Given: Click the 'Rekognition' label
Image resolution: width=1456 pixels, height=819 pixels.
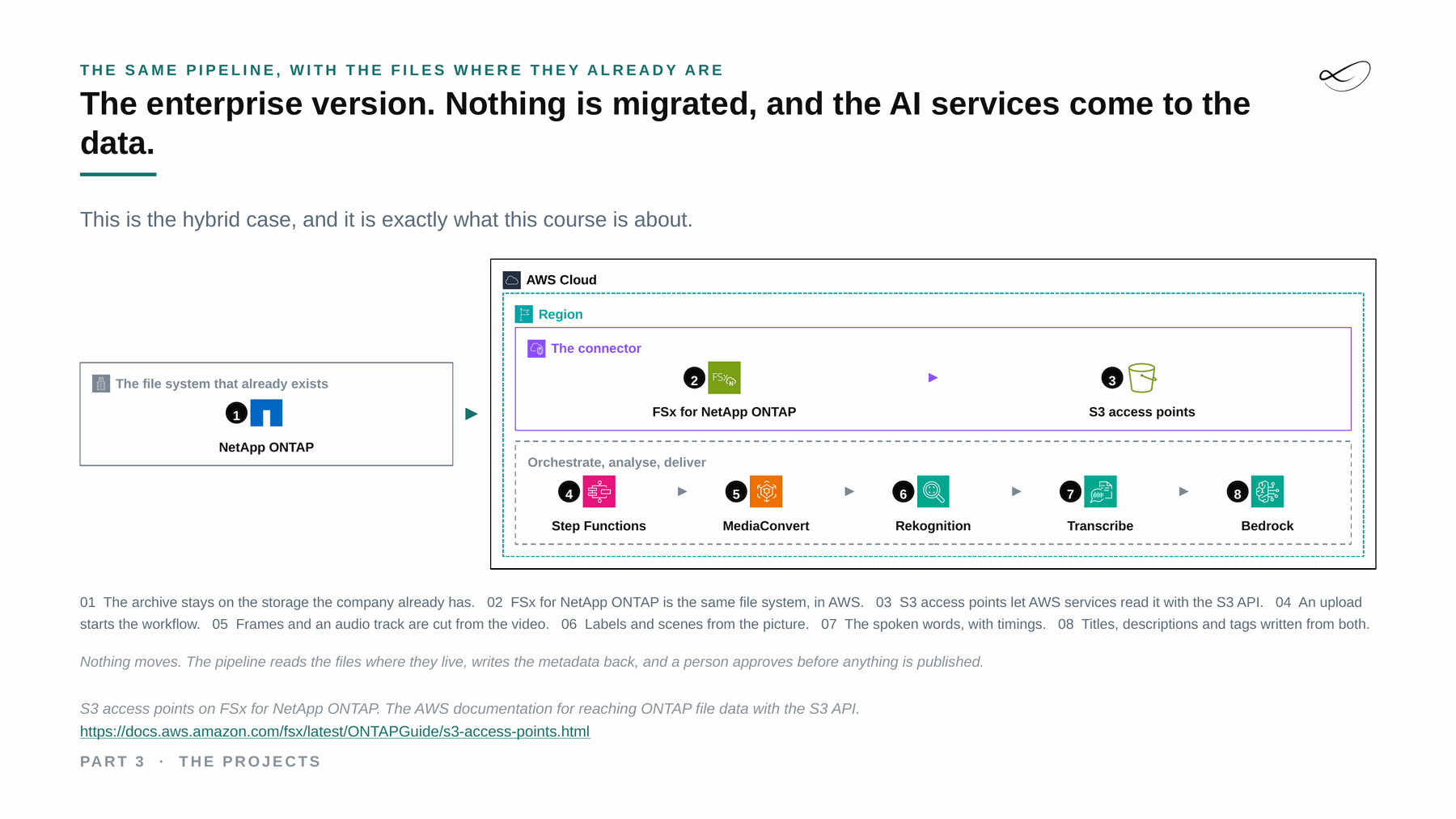Looking at the screenshot, I should pos(933,526).
